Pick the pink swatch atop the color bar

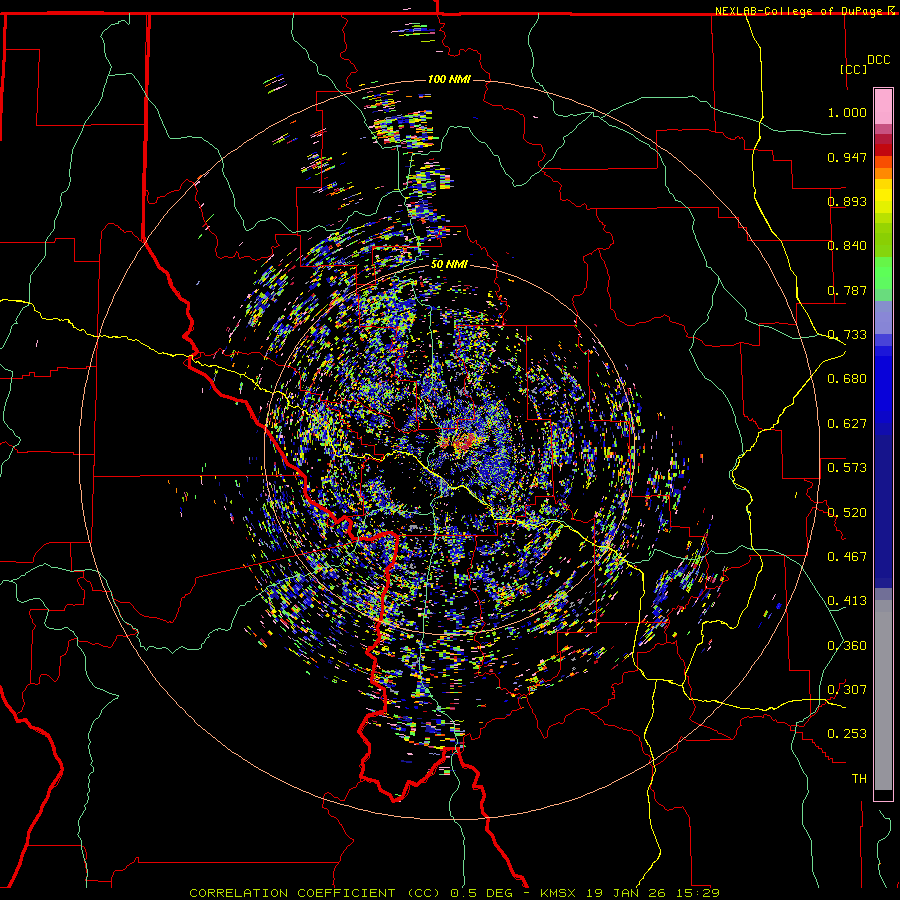coord(883,107)
